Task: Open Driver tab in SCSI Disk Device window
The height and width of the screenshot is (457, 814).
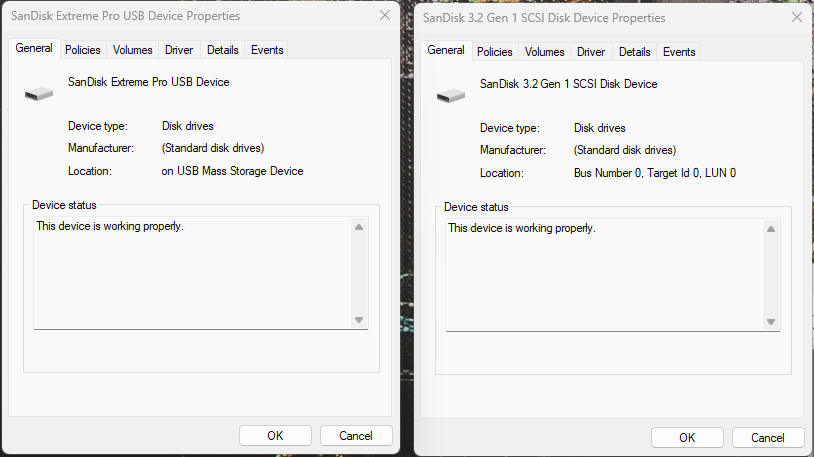Action: pyautogui.click(x=591, y=52)
